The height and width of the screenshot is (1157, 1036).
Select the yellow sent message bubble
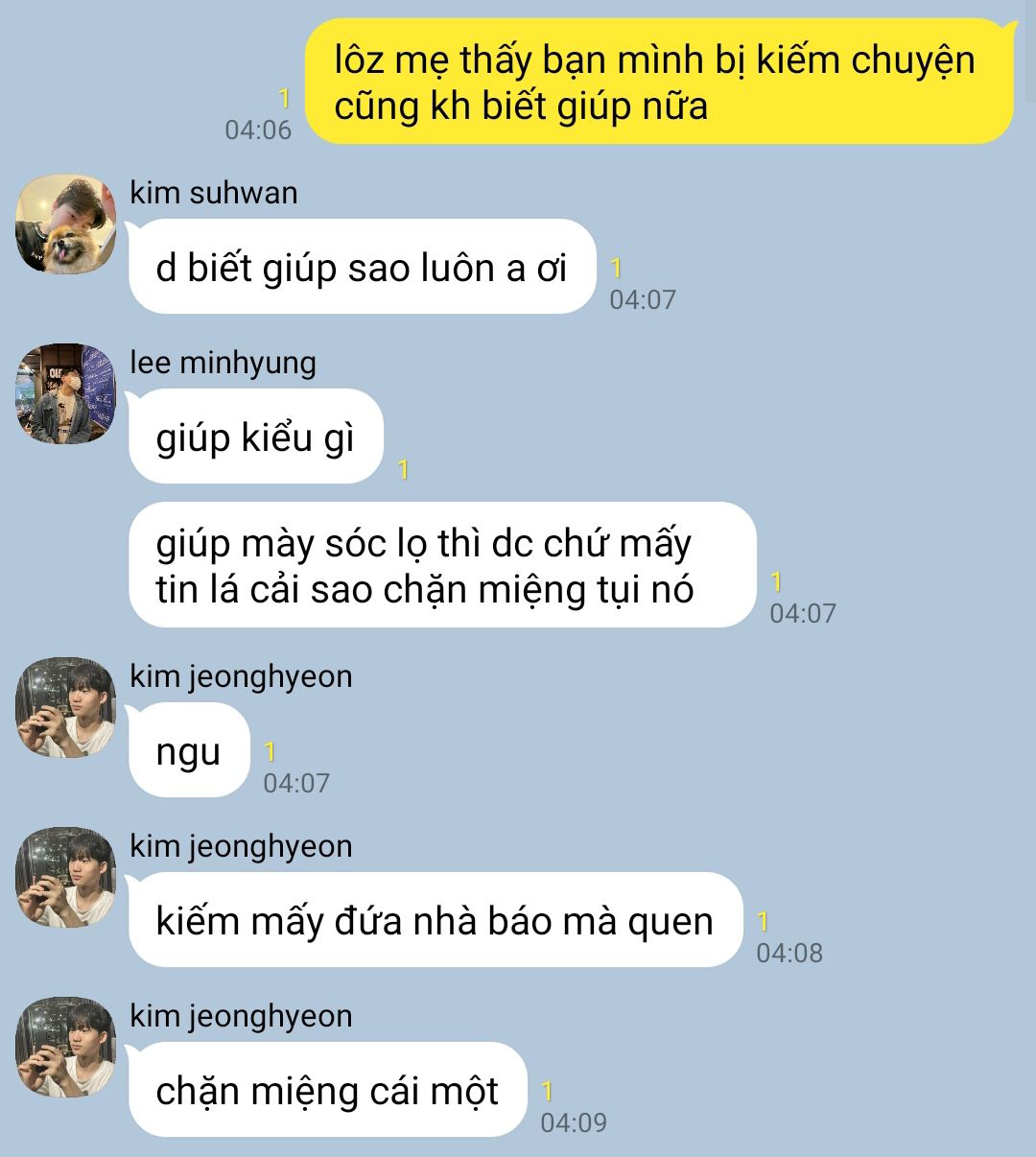(x=660, y=82)
